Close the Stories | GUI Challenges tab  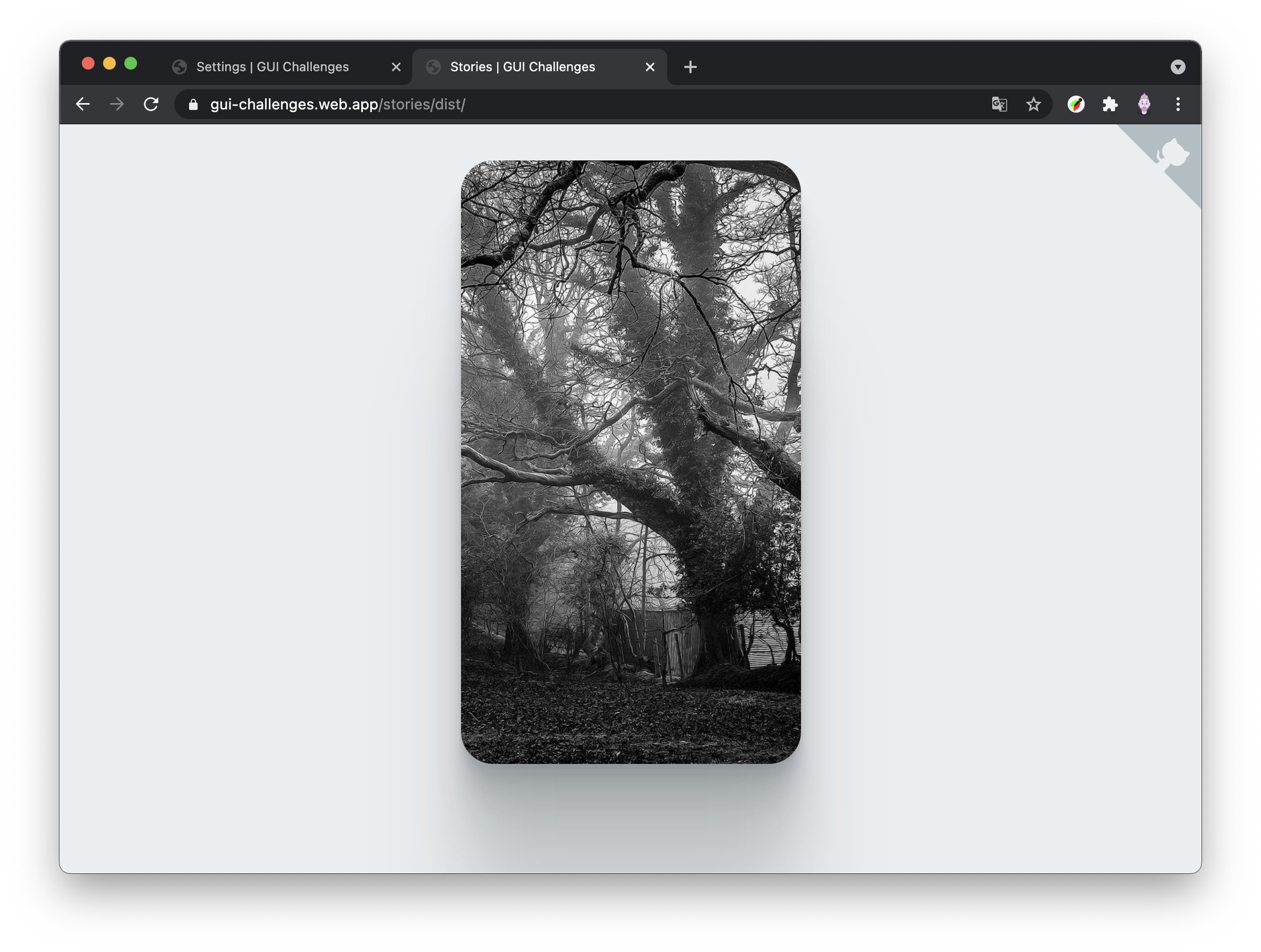pos(650,67)
